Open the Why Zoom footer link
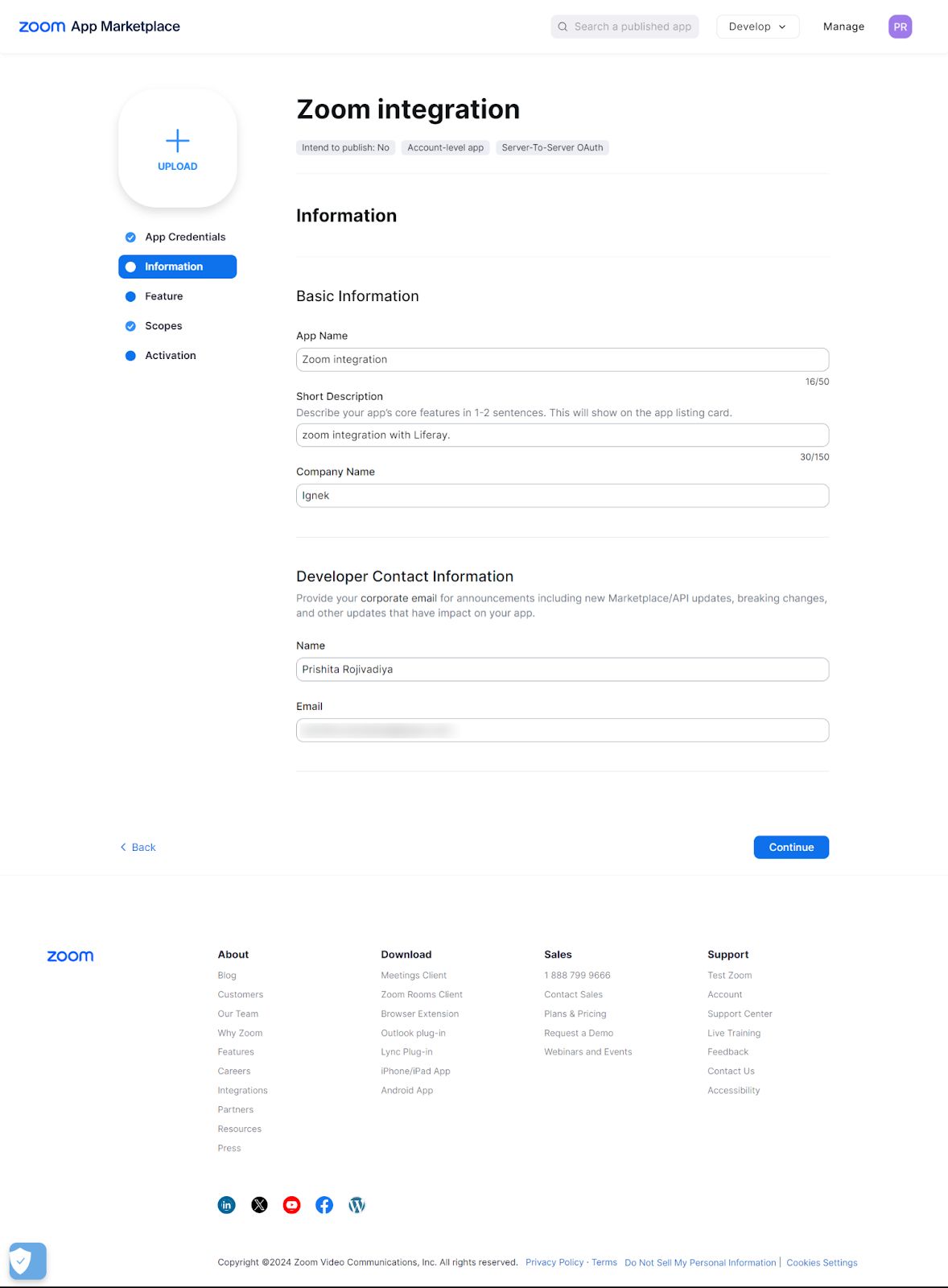948x1288 pixels. (240, 1034)
